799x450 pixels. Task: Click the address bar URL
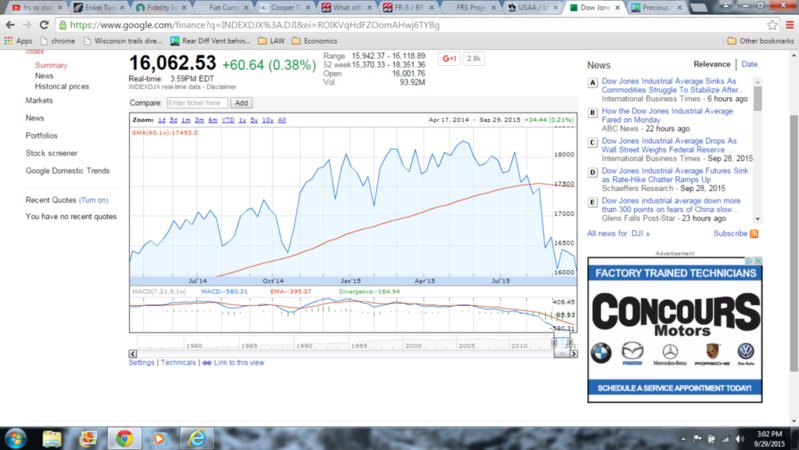click(x=254, y=25)
